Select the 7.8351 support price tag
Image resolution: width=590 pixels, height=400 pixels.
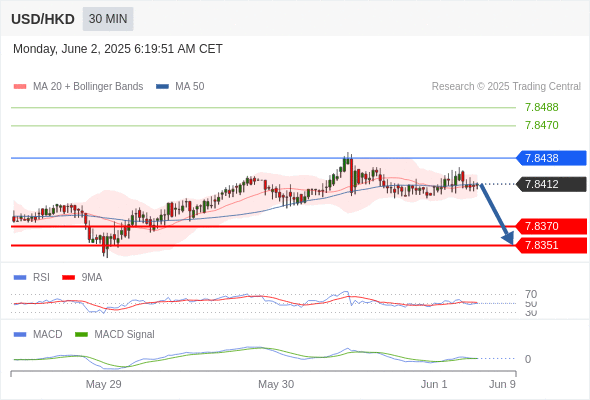click(551, 245)
